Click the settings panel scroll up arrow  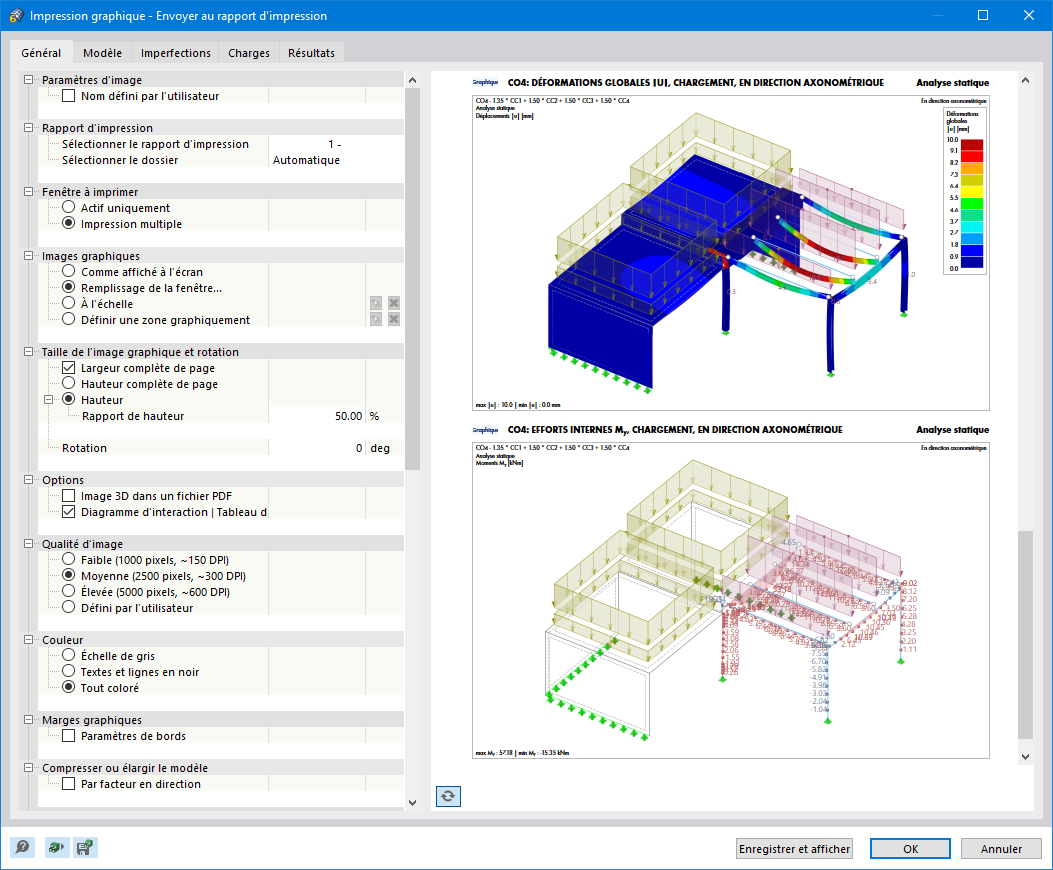coord(412,80)
